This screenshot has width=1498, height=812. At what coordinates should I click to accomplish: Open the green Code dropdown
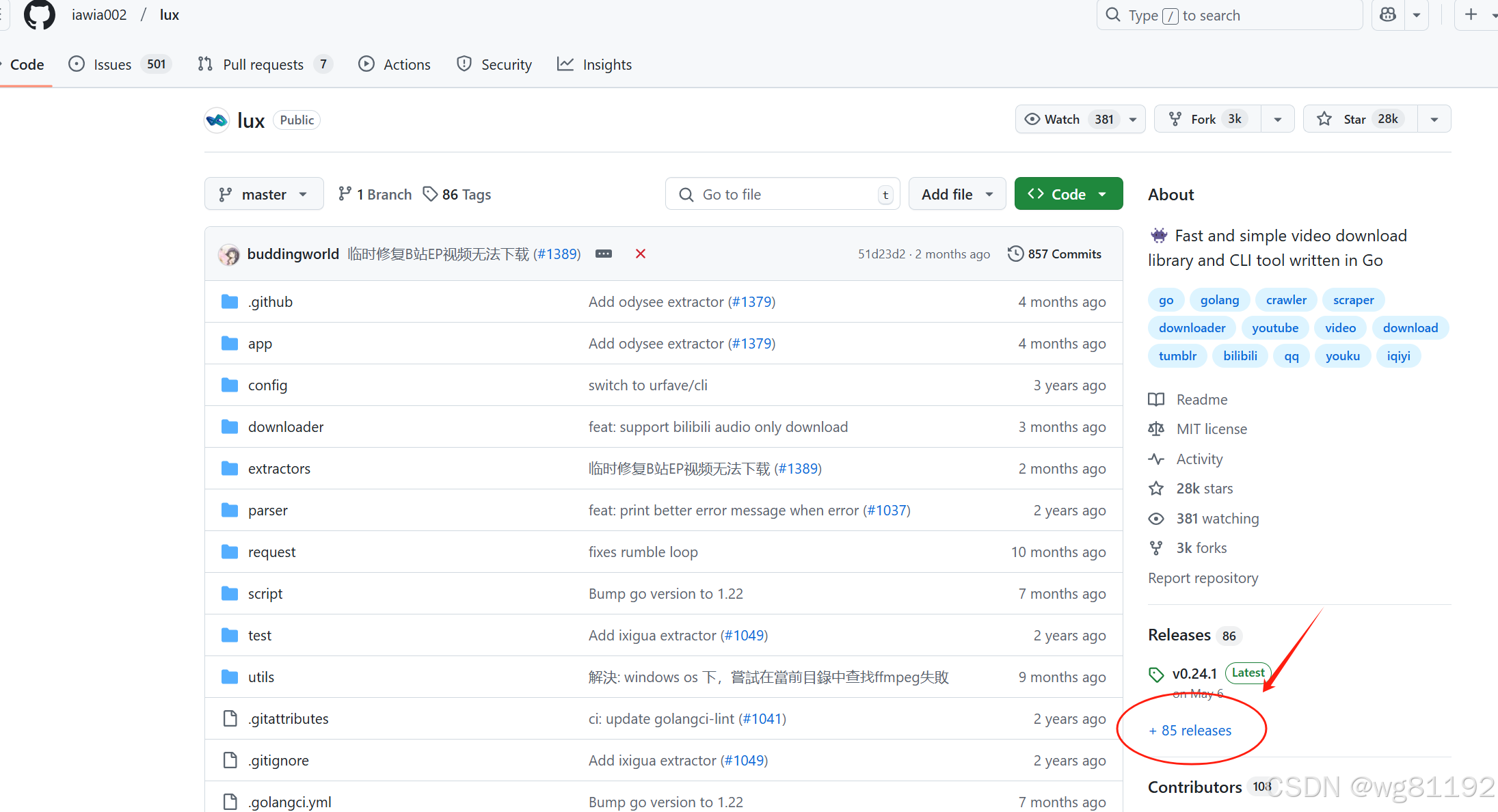[x=1068, y=194]
